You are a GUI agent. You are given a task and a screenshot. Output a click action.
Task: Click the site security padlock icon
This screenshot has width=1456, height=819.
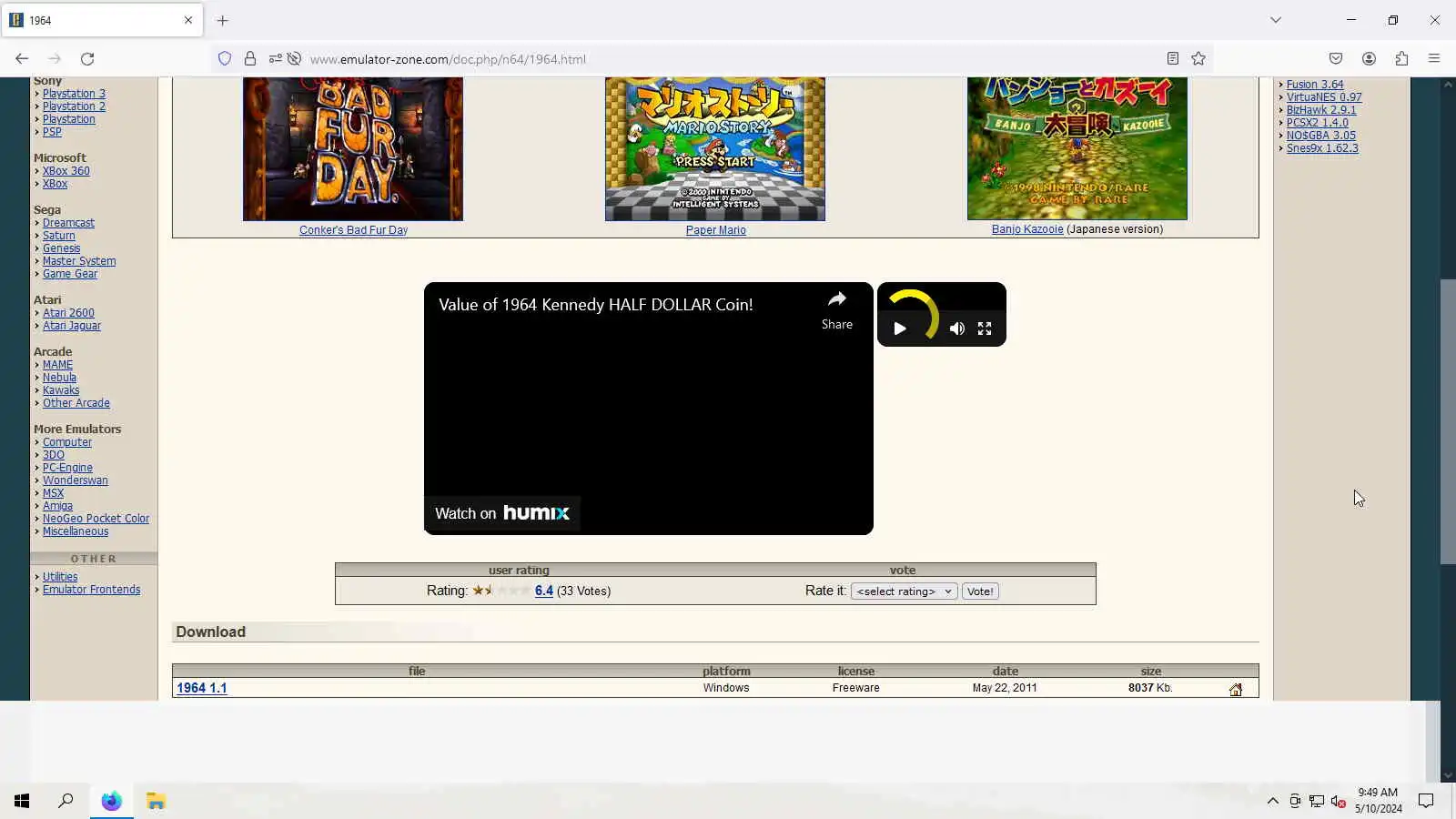coord(250,59)
